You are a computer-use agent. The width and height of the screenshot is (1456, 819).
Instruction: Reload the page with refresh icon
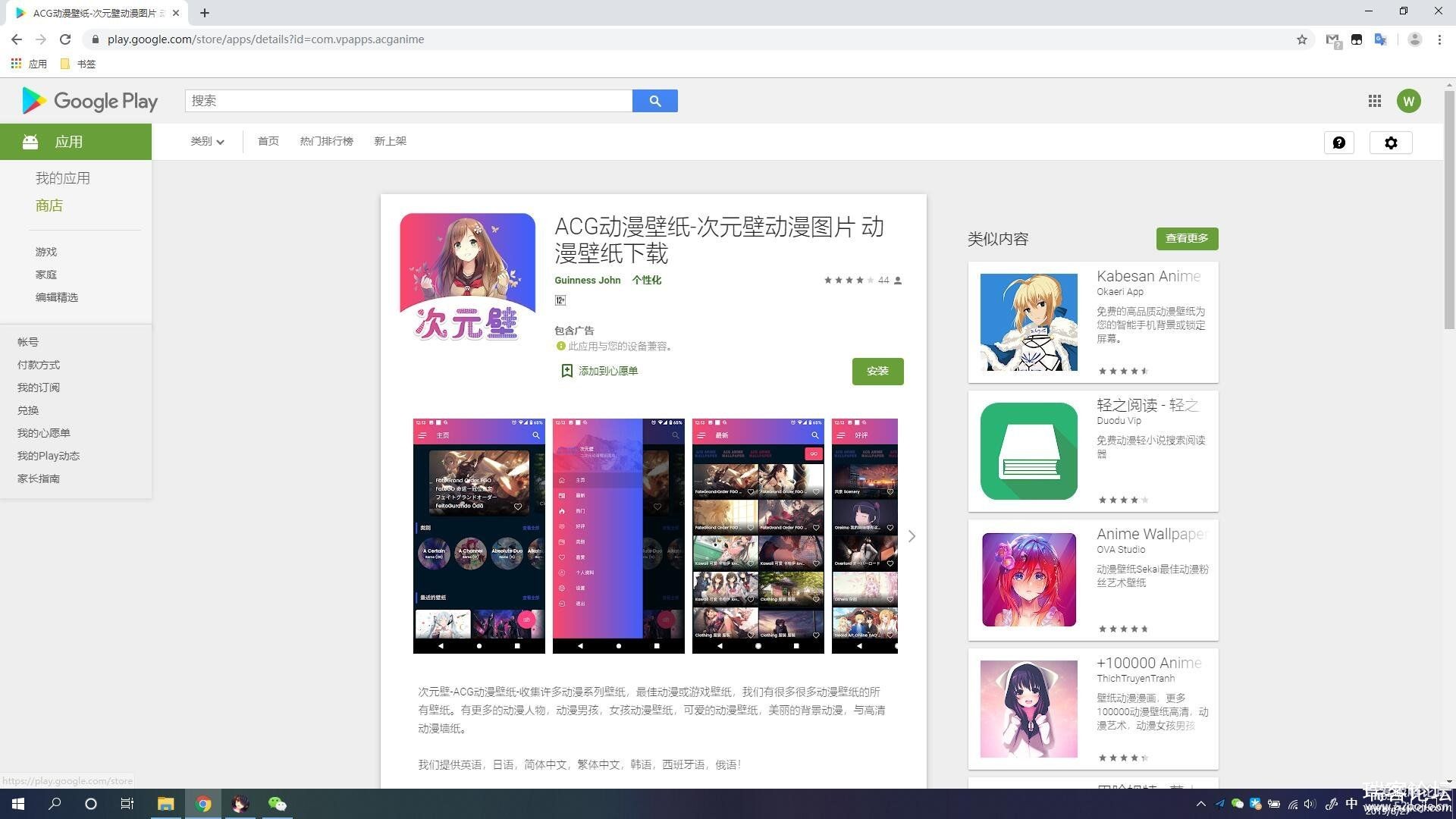point(65,39)
